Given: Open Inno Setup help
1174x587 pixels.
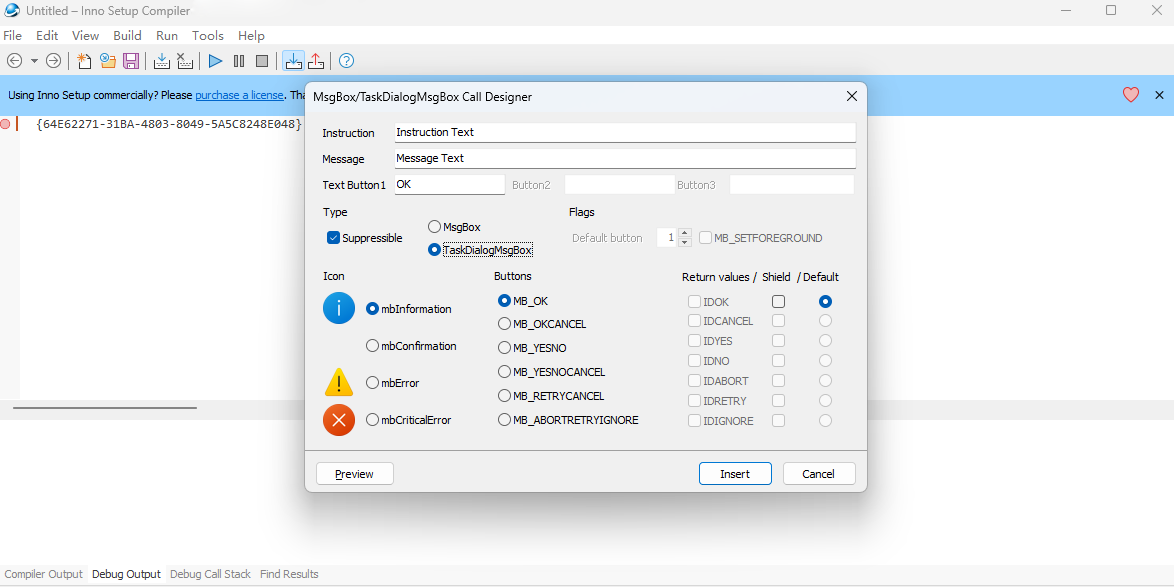Looking at the screenshot, I should click(x=346, y=61).
